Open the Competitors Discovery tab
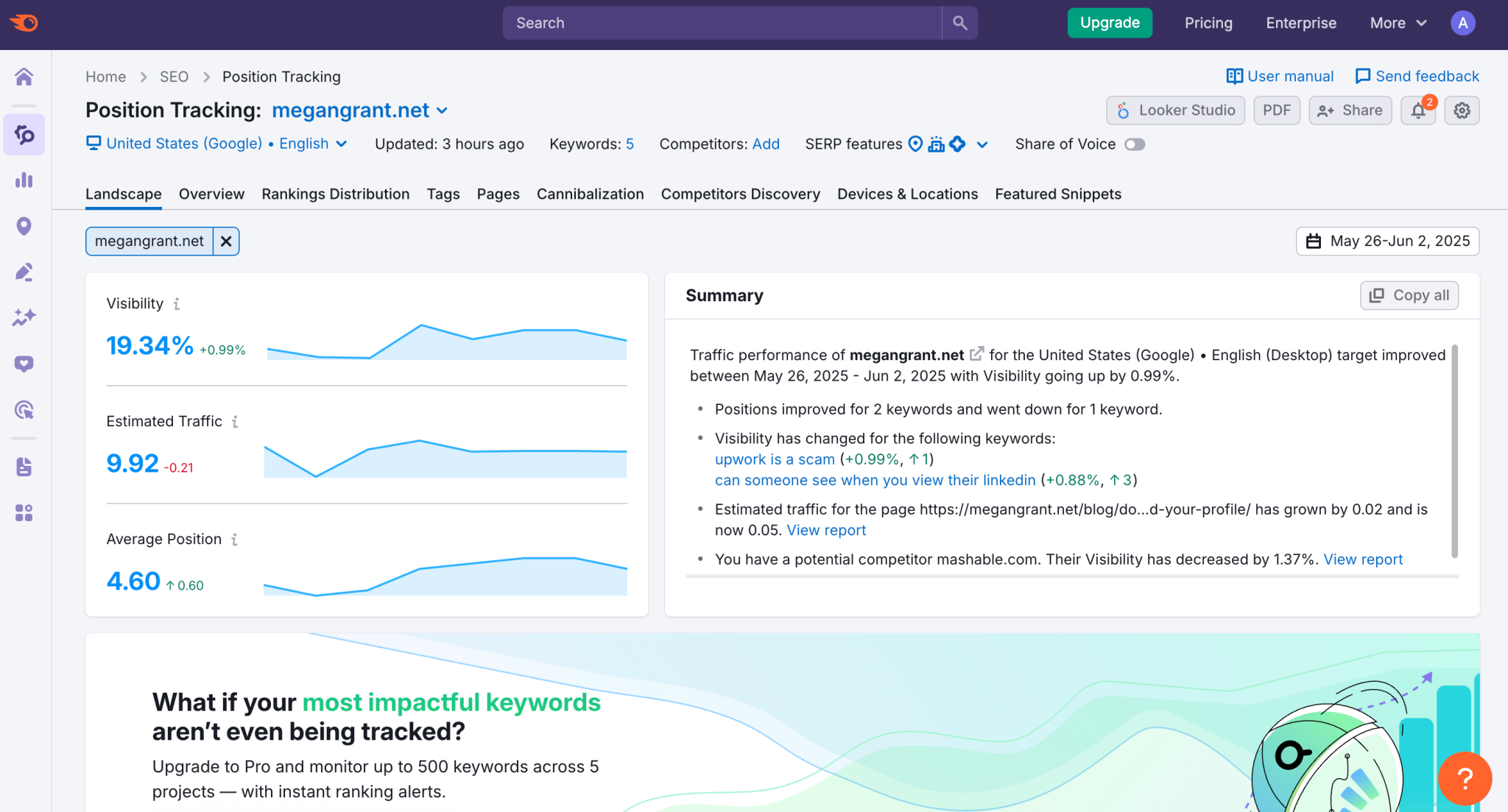Viewport: 1508px width, 812px height. [740, 194]
